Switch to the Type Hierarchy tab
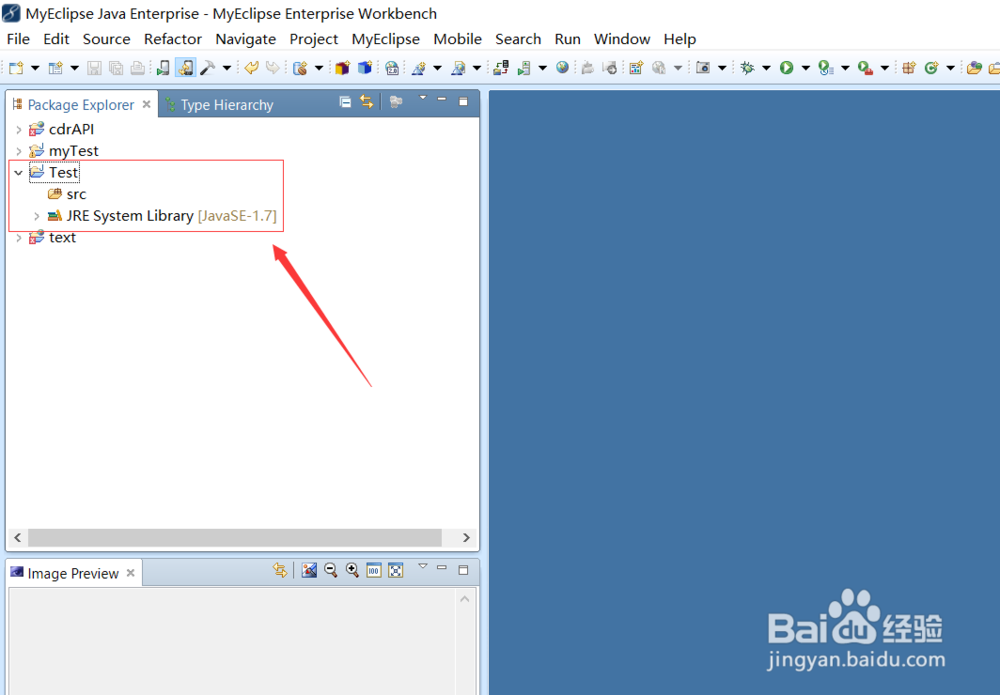1000x695 pixels. tap(219, 105)
